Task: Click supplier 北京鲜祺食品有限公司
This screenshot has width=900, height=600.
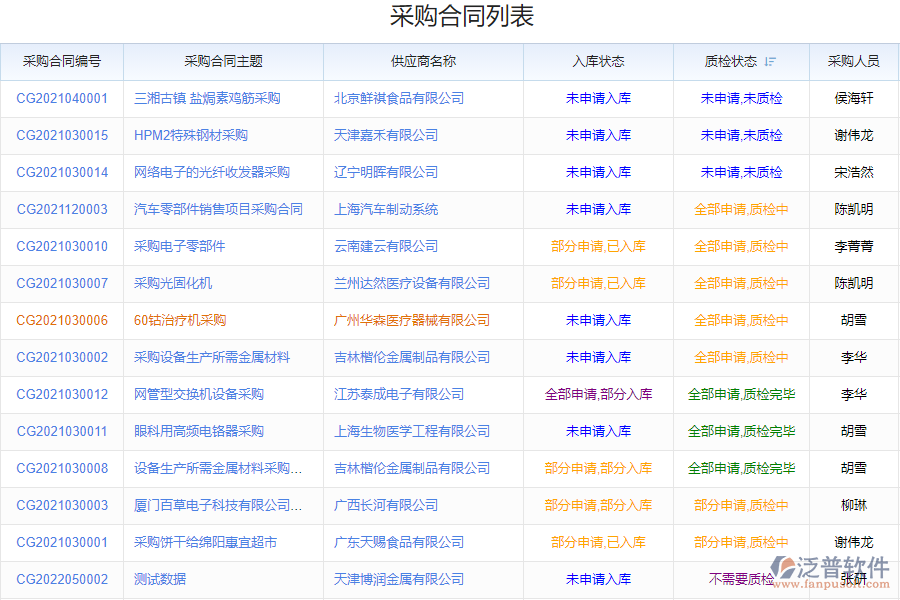Action: pos(400,98)
